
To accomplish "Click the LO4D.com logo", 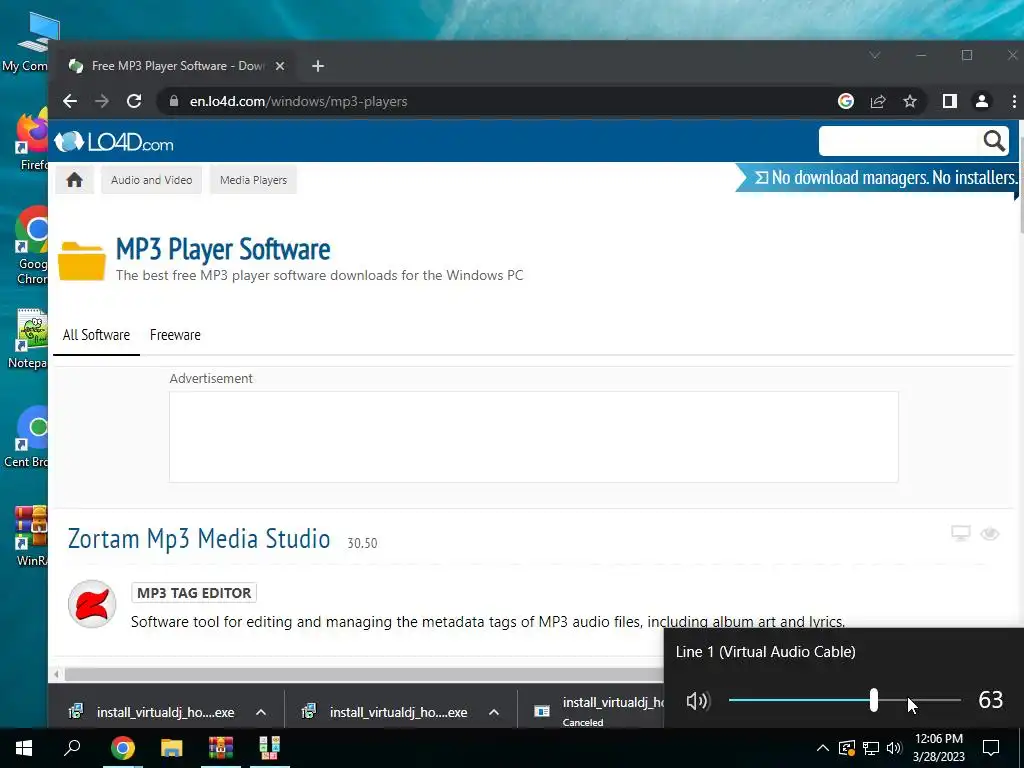I will pos(114,142).
